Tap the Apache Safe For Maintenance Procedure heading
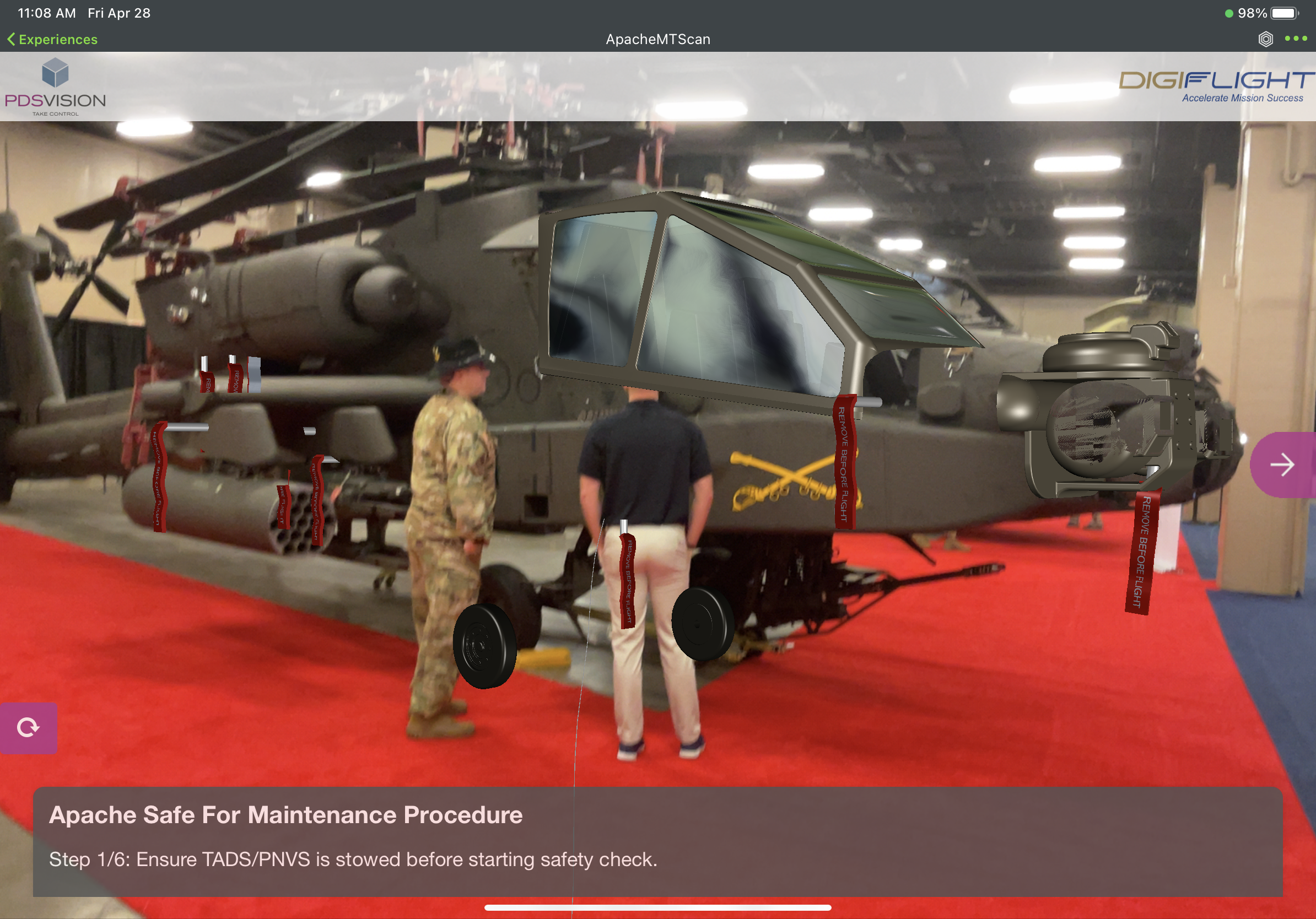The height and width of the screenshot is (919, 1316). coord(285,814)
